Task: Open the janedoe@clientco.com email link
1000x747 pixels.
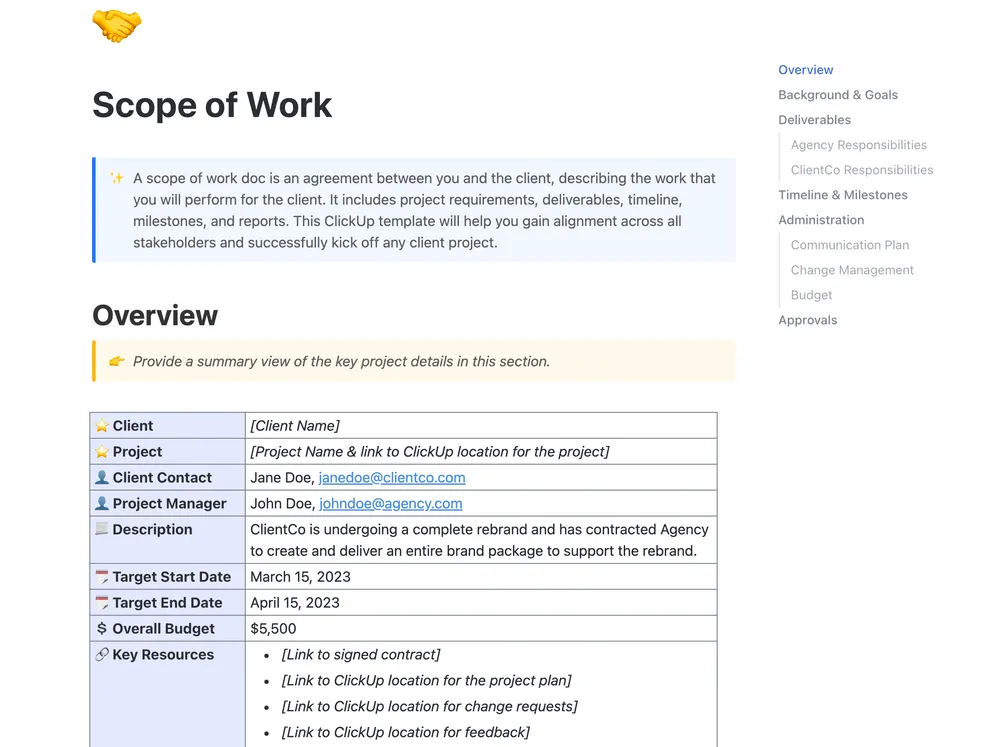Action: coord(392,477)
